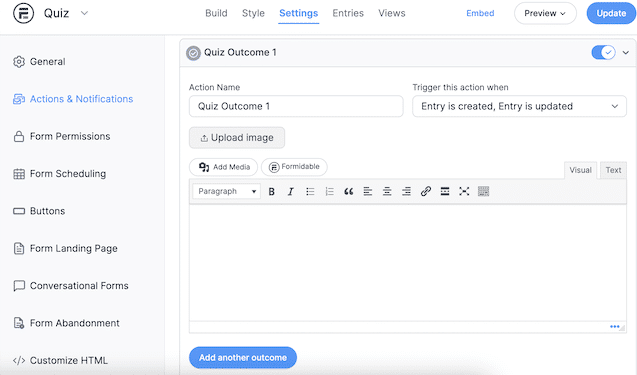The width and height of the screenshot is (637, 375).
Task: Toggle bold formatting in editor
Action: pyautogui.click(x=271, y=191)
